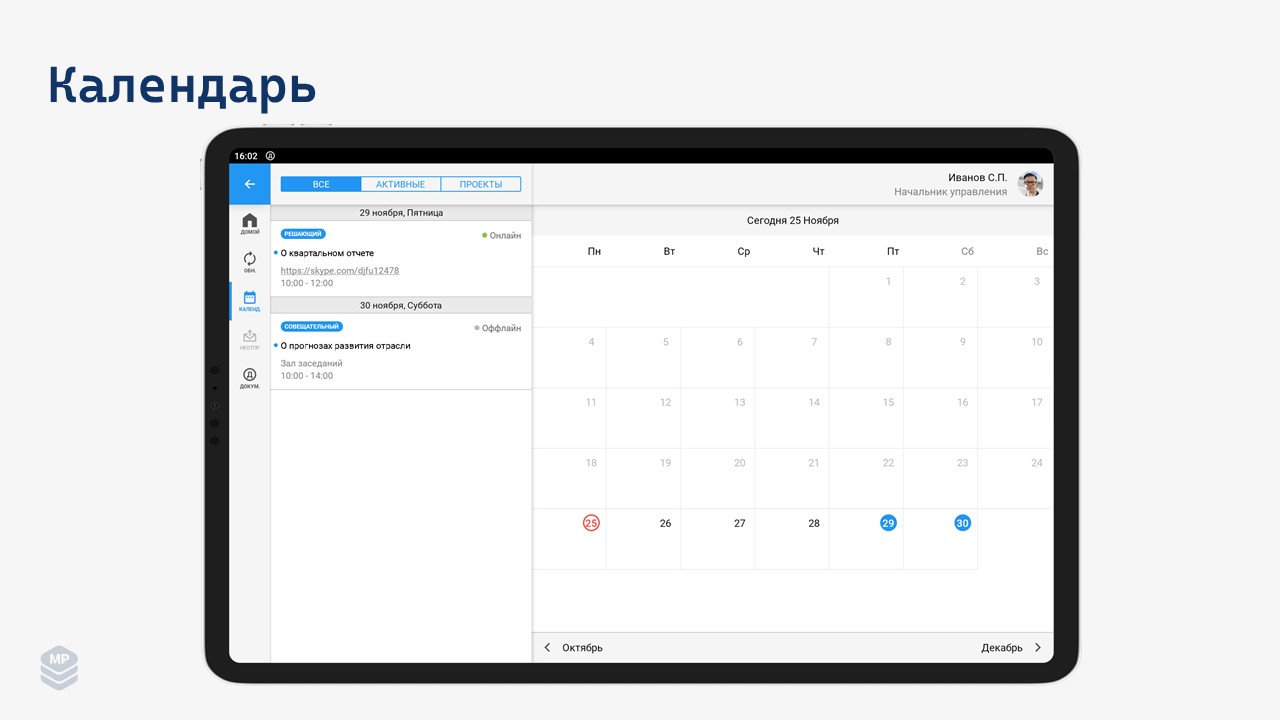Go to next month Декабрь

[1011, 648]
